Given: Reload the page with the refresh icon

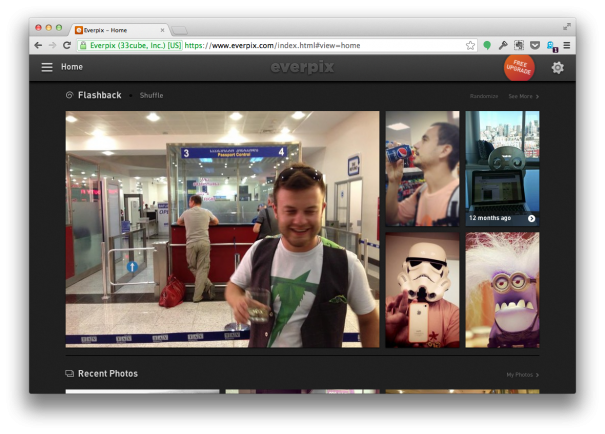Looking at the screenshot, I should pos(67,46).
